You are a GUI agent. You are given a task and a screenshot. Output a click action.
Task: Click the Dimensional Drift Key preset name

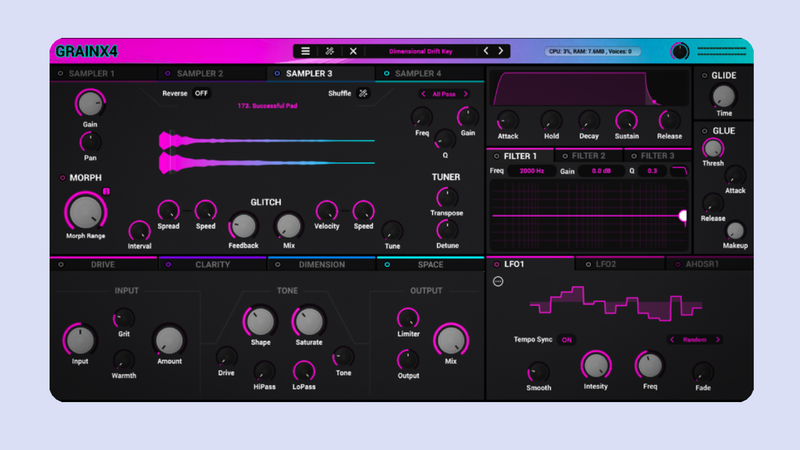pos(418,51)
